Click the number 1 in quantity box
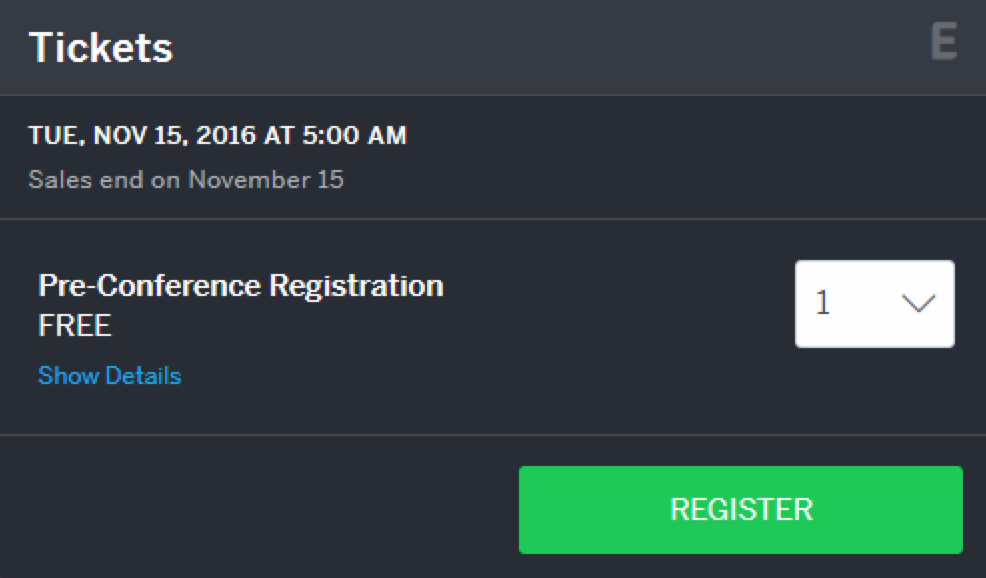This screenshot has height=578, width=986. point(823,304)
